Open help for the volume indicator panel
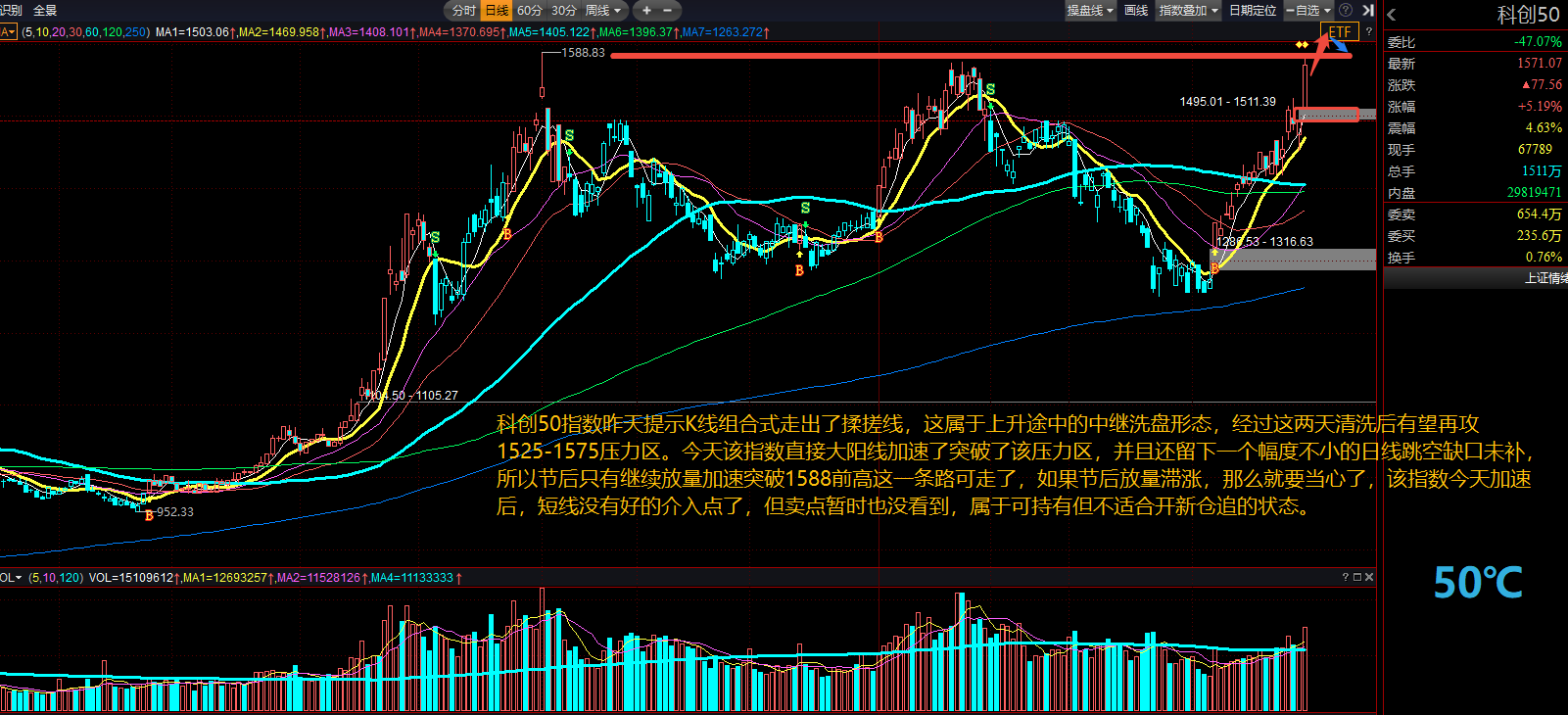The height and width of the screenshot is (715, 1568). click(x=1345, y=578)
